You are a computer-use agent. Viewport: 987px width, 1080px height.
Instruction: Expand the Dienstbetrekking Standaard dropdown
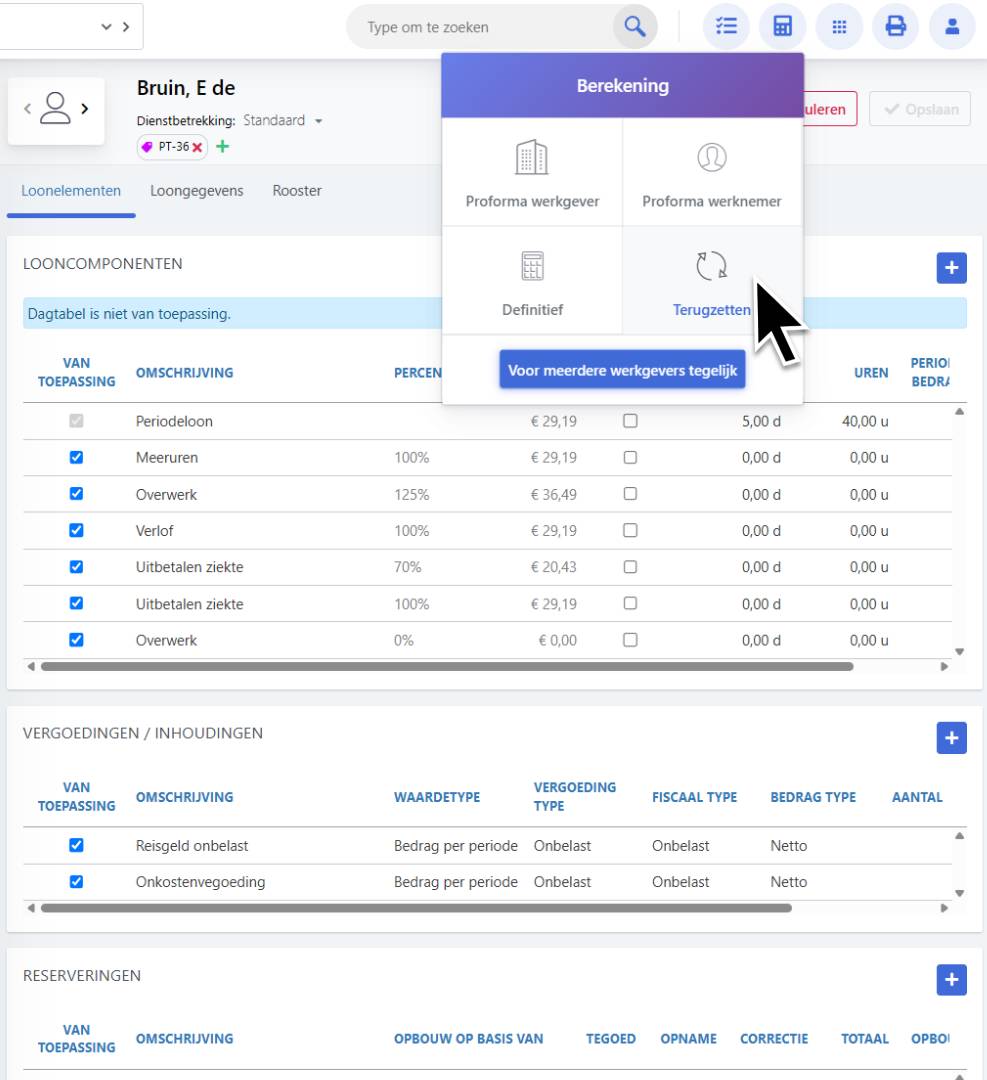[x=319, y=121]
